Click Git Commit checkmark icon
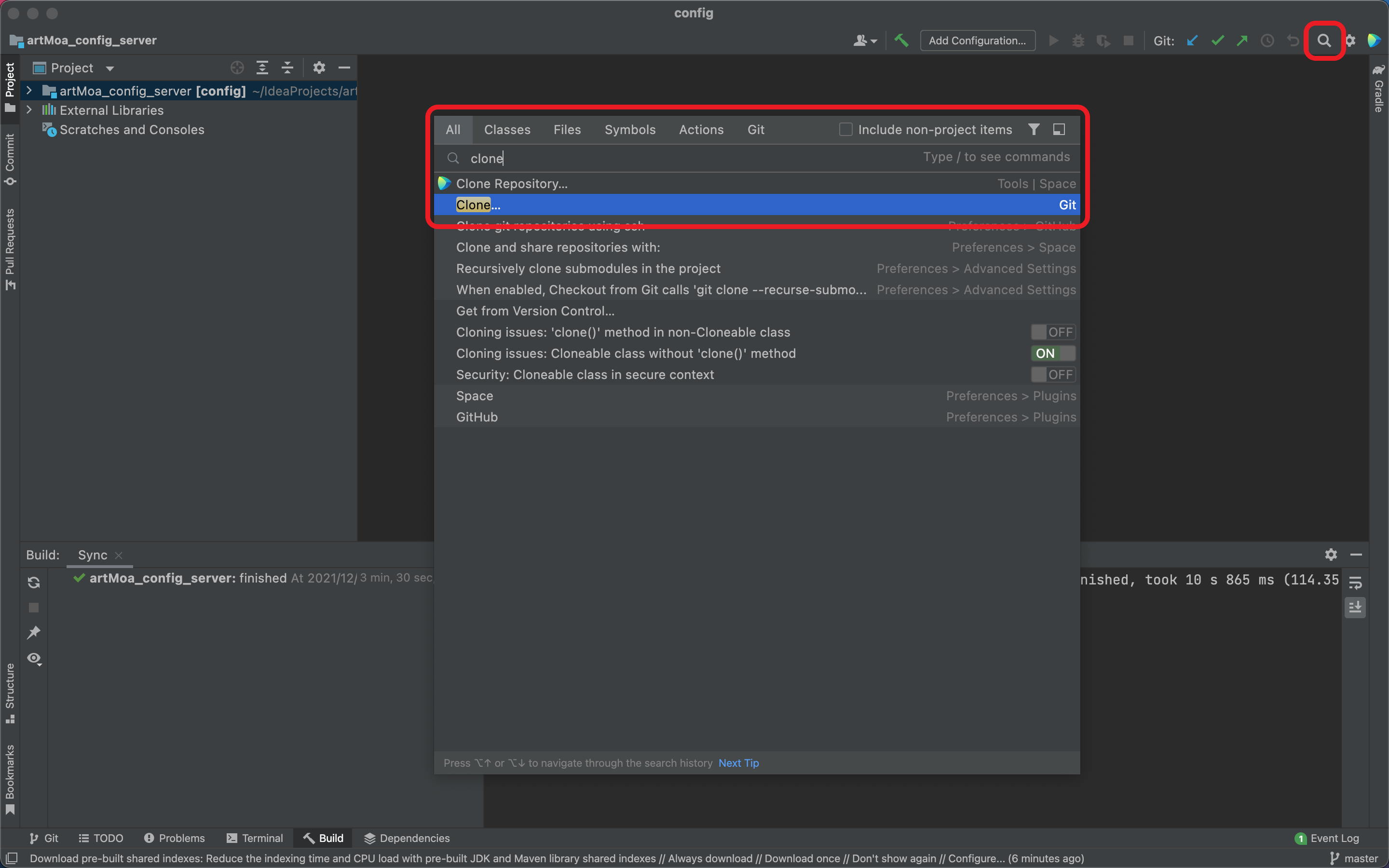This screenshot has width=1389, height=868. [x=1217, y=41]
